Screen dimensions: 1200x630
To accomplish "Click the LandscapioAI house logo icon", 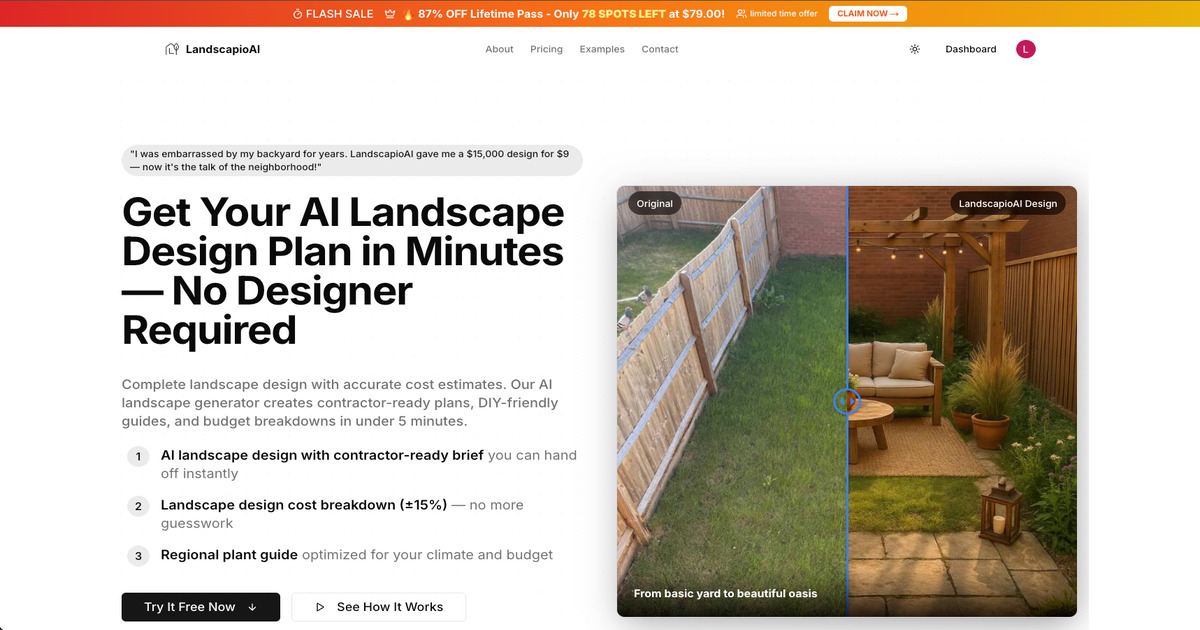I will [x=172, y=49].
